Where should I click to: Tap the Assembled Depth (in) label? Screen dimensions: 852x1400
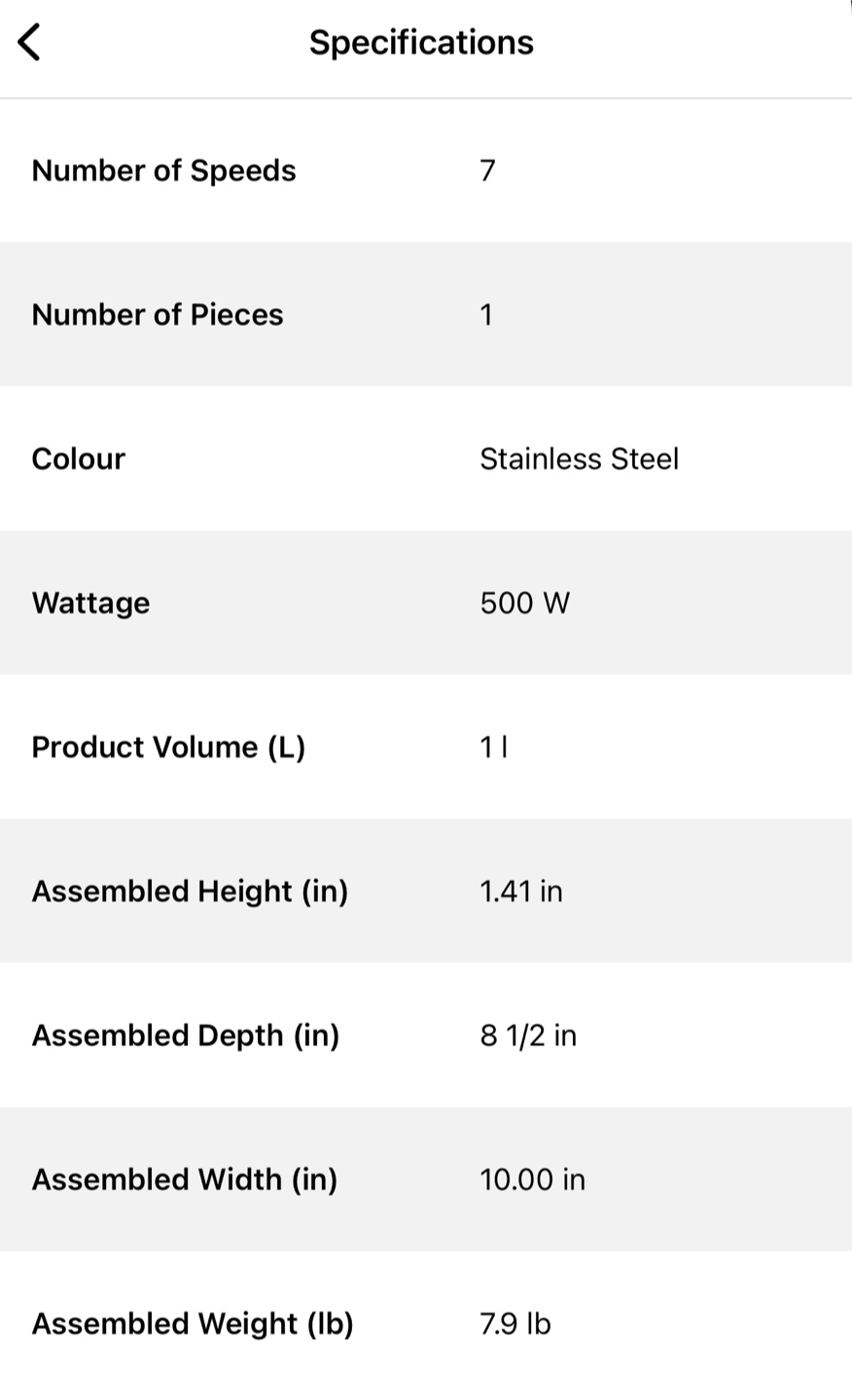(186, 1034)
